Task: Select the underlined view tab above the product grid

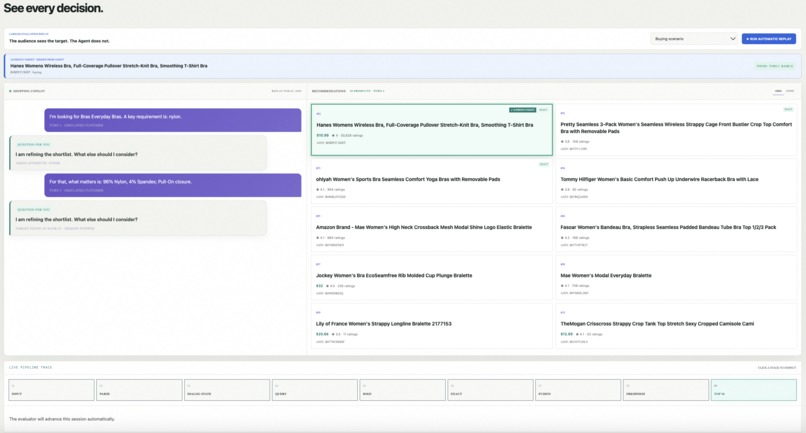Action: coord(778,91)
